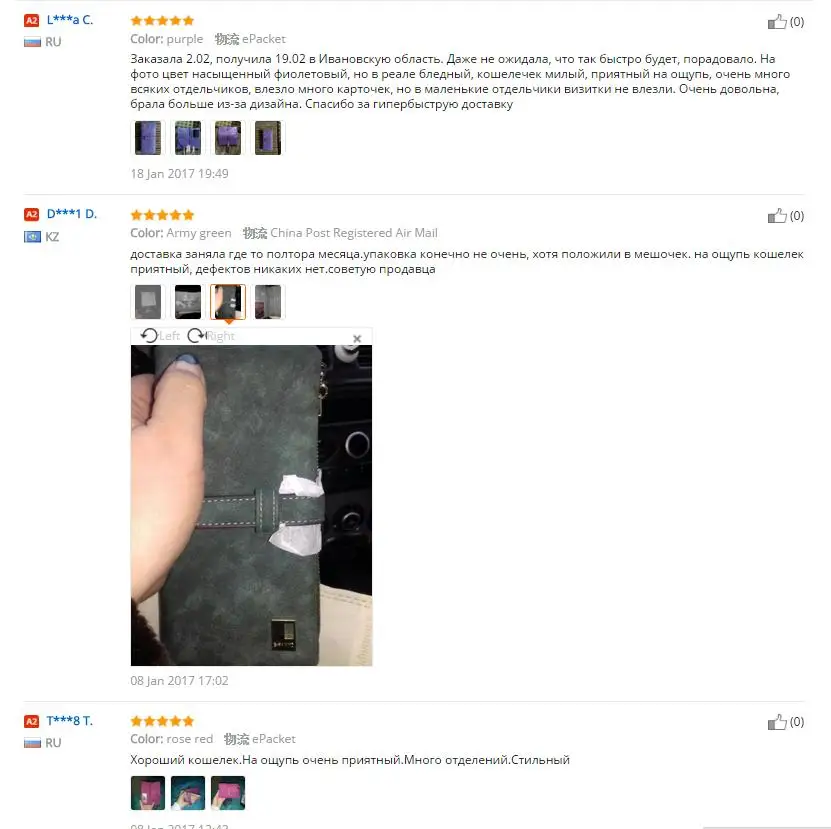Open second purple wallet photo thumbnail

pyautogui.click(x=188, y=138)
